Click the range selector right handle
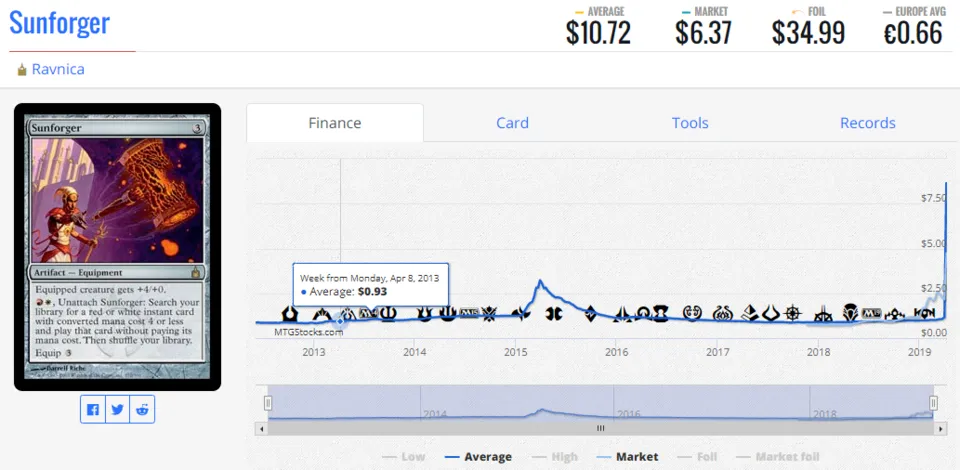 pyautogui.click(x=933, y=403)
